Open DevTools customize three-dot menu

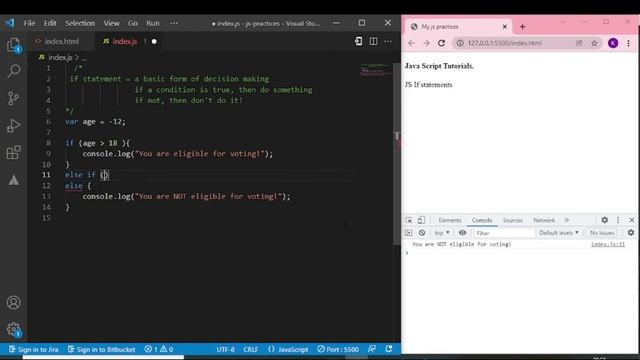[618, 220]
